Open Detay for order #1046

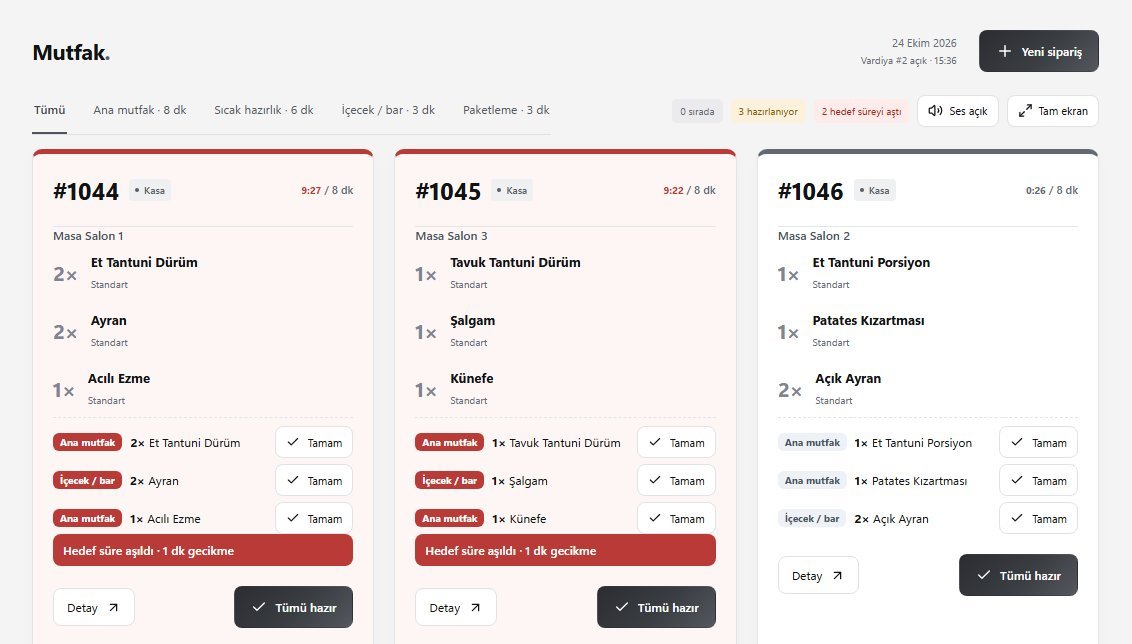[818, 575]
